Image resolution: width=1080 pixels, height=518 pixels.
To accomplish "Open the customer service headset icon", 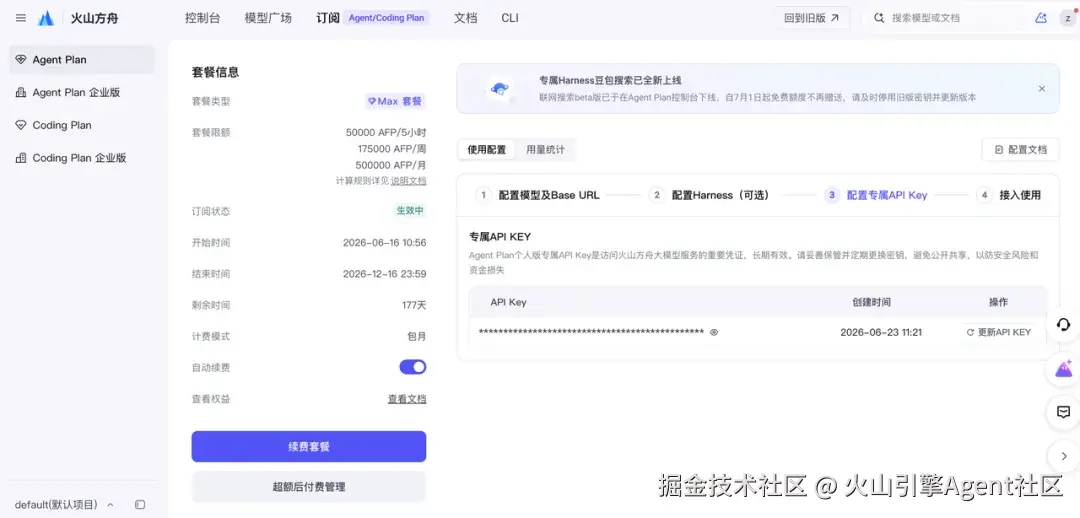I will [x=1063, y=324].
